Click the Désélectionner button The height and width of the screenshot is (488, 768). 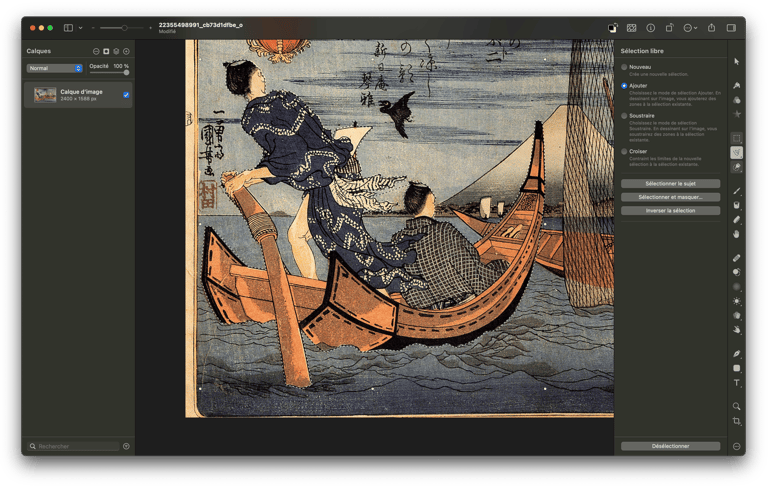[x=670, y=446]
